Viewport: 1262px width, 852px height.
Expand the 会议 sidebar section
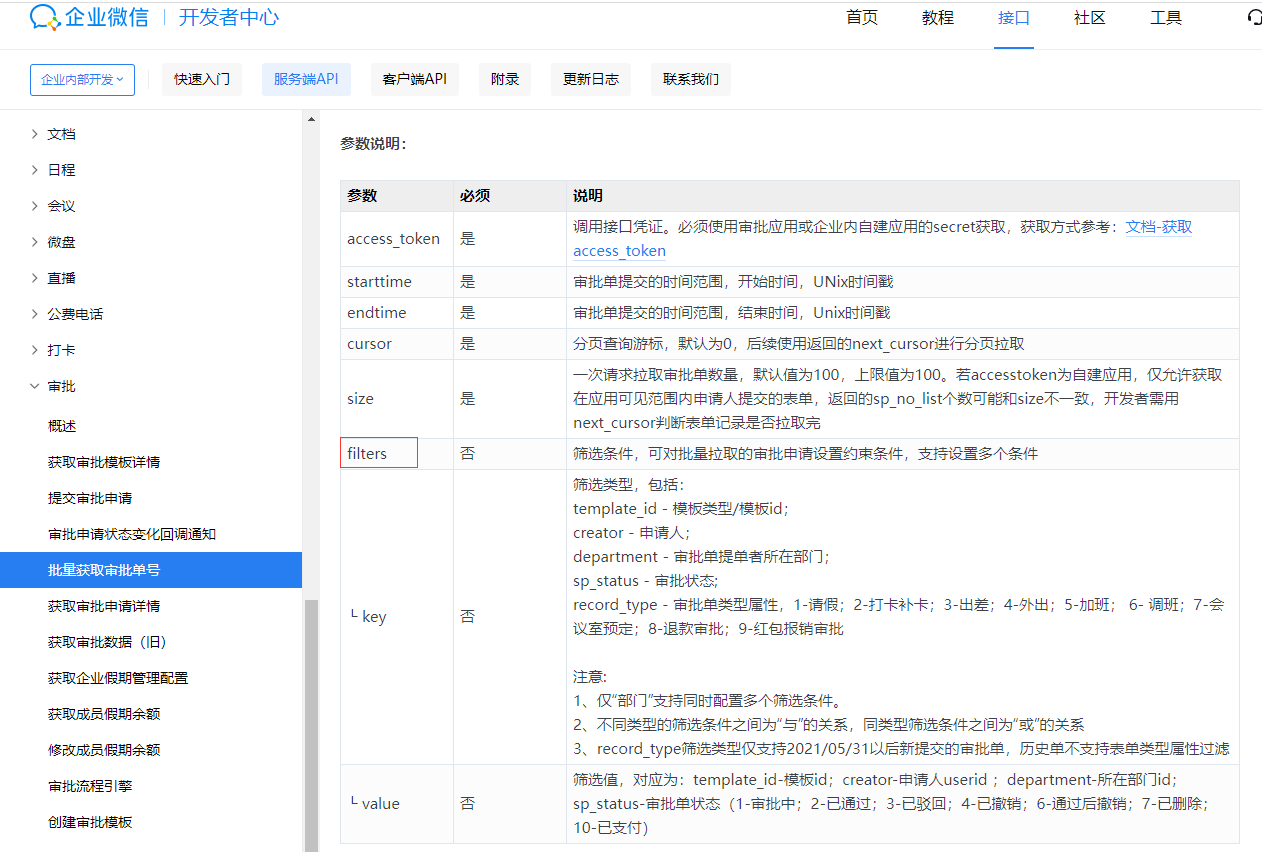point(59,205)
